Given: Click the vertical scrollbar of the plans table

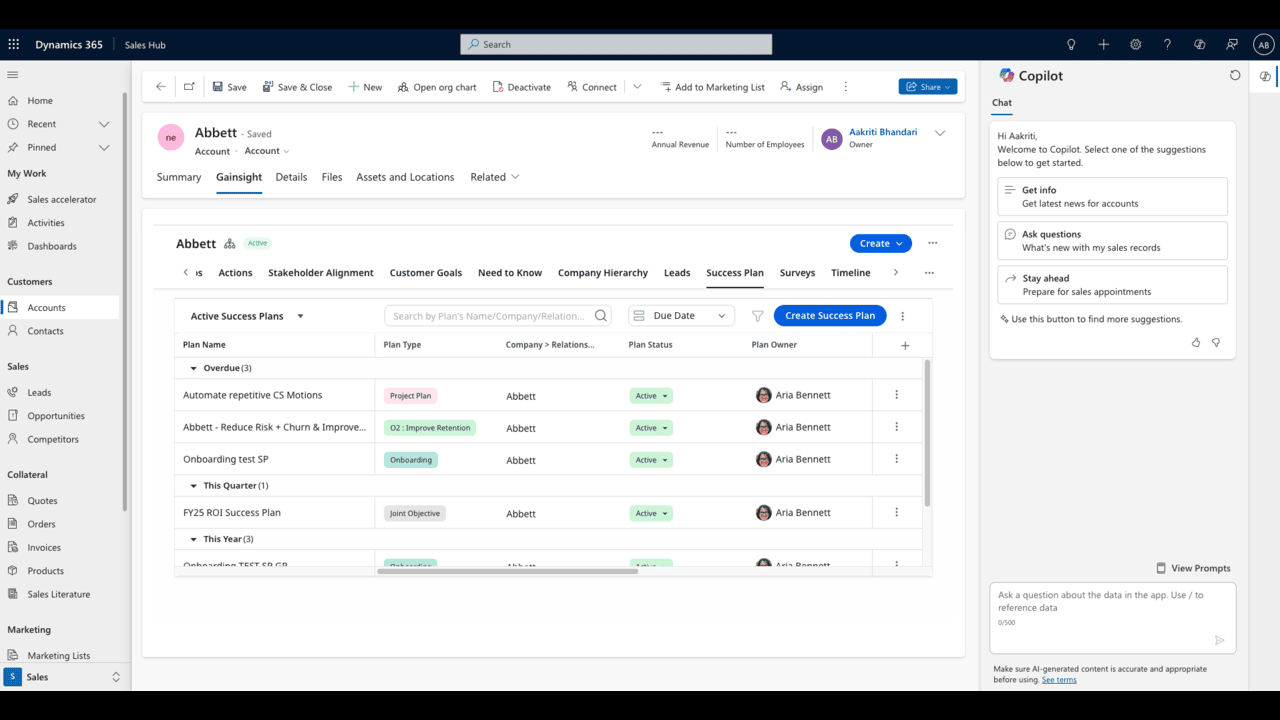Looking at the screenshot, I should pos(927,433).
